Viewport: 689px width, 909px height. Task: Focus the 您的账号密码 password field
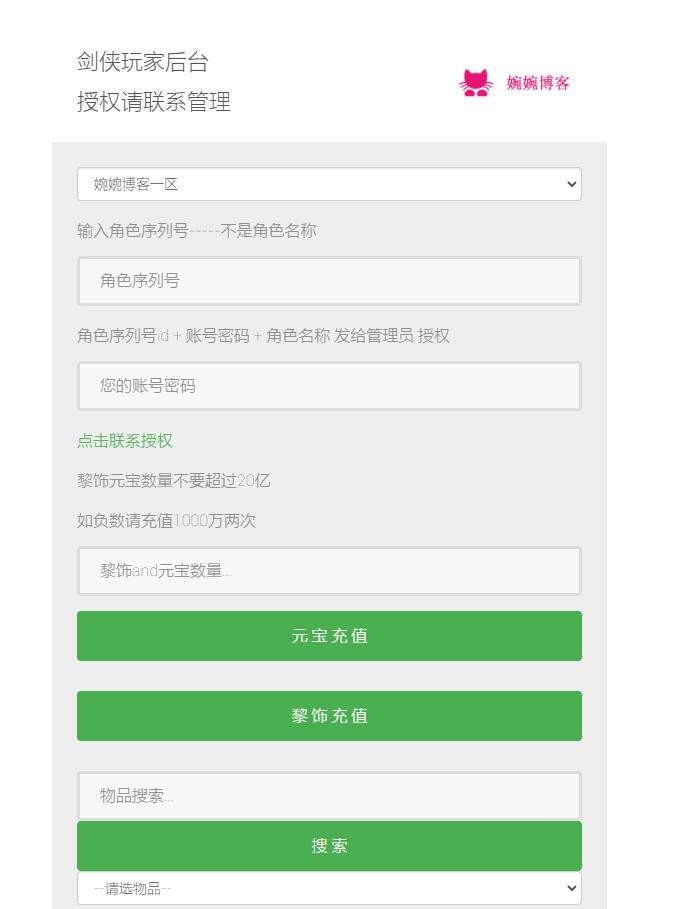pyautogui.click(x=330, y=386)
